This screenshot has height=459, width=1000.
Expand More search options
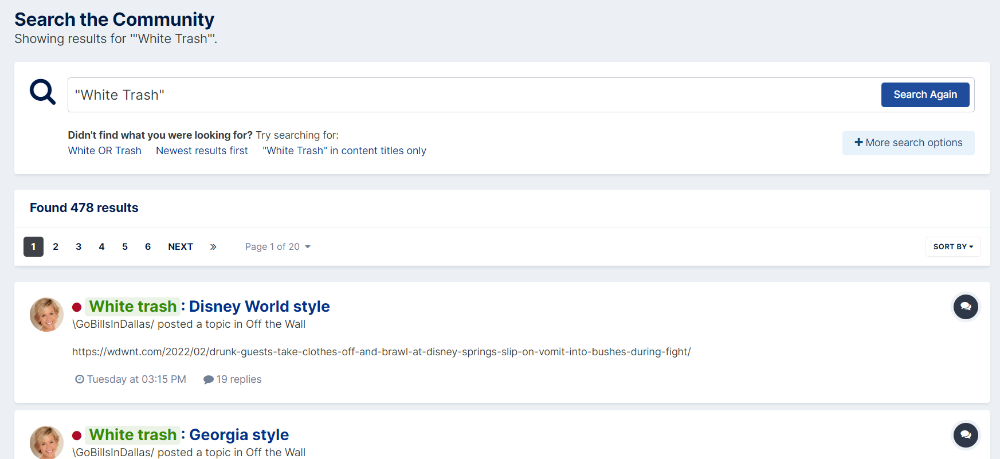(x=908, y=143)
